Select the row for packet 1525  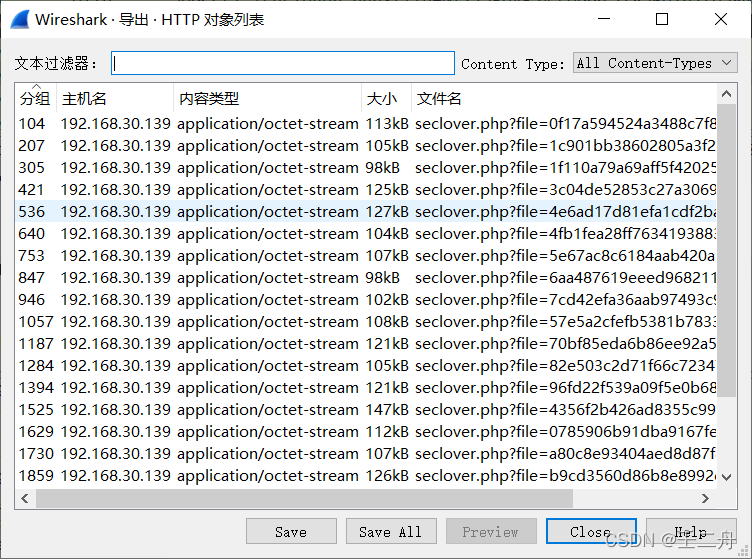(366, 410)
